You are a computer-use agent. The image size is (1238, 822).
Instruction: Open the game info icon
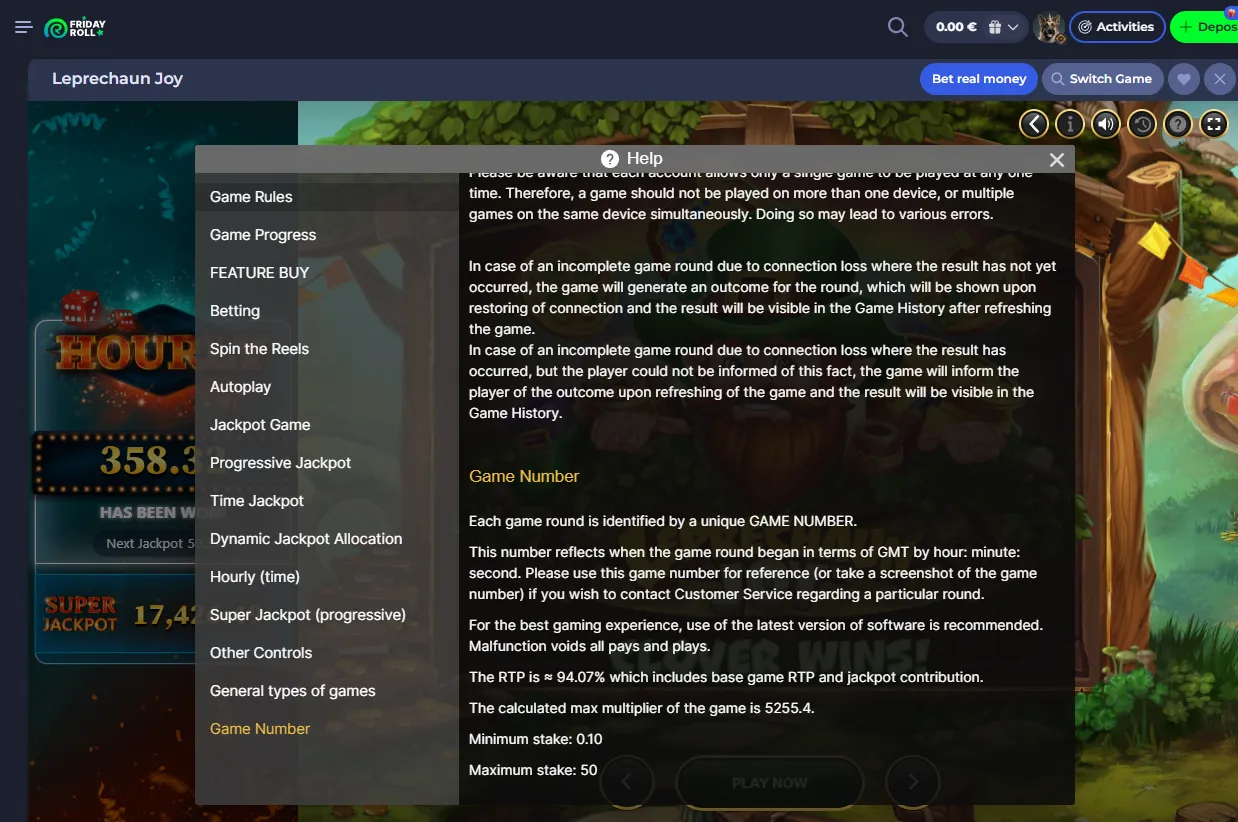[1070, 124]
